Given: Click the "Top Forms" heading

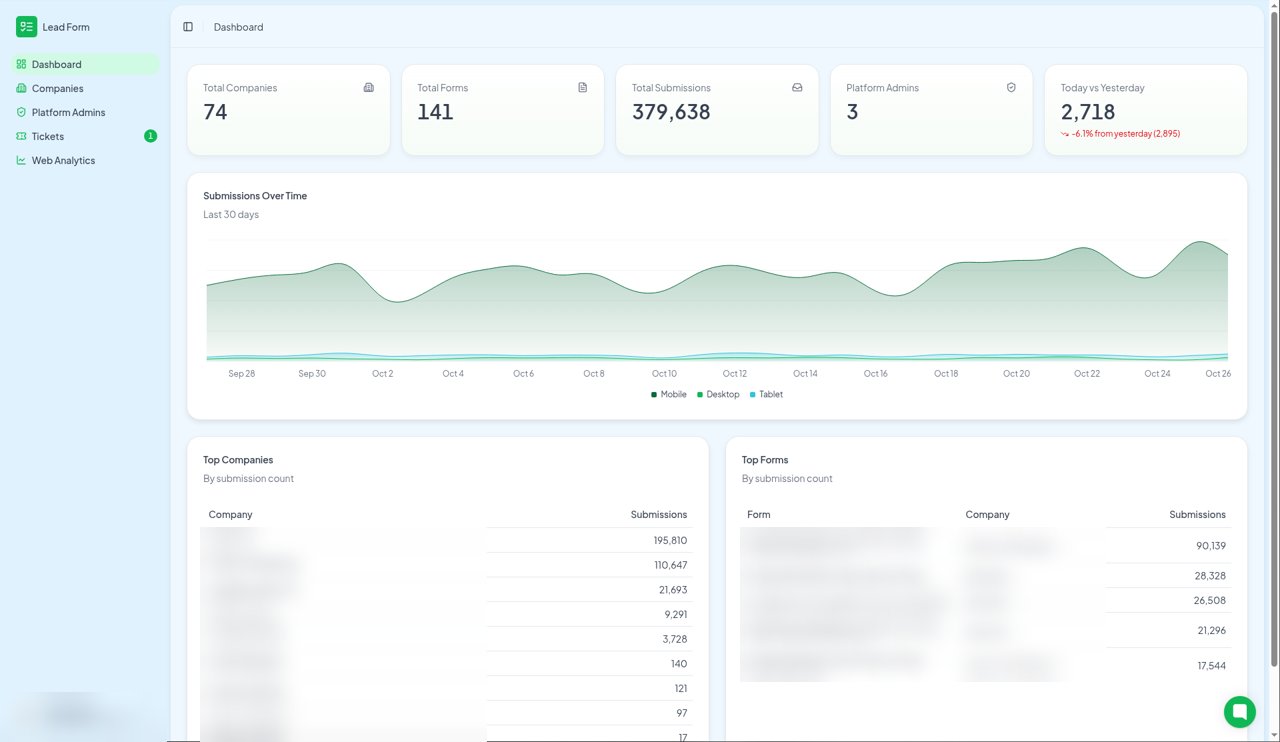Looking at the screenshot, I should click(765, 460).
